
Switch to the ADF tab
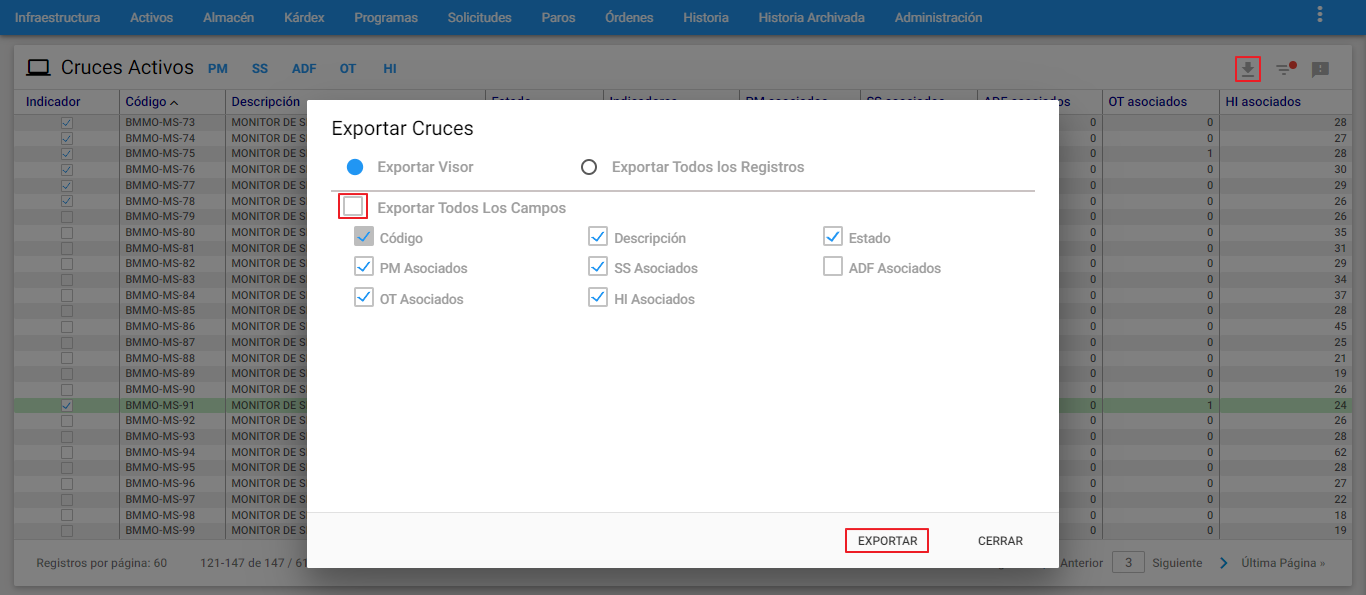pos(304,69)
